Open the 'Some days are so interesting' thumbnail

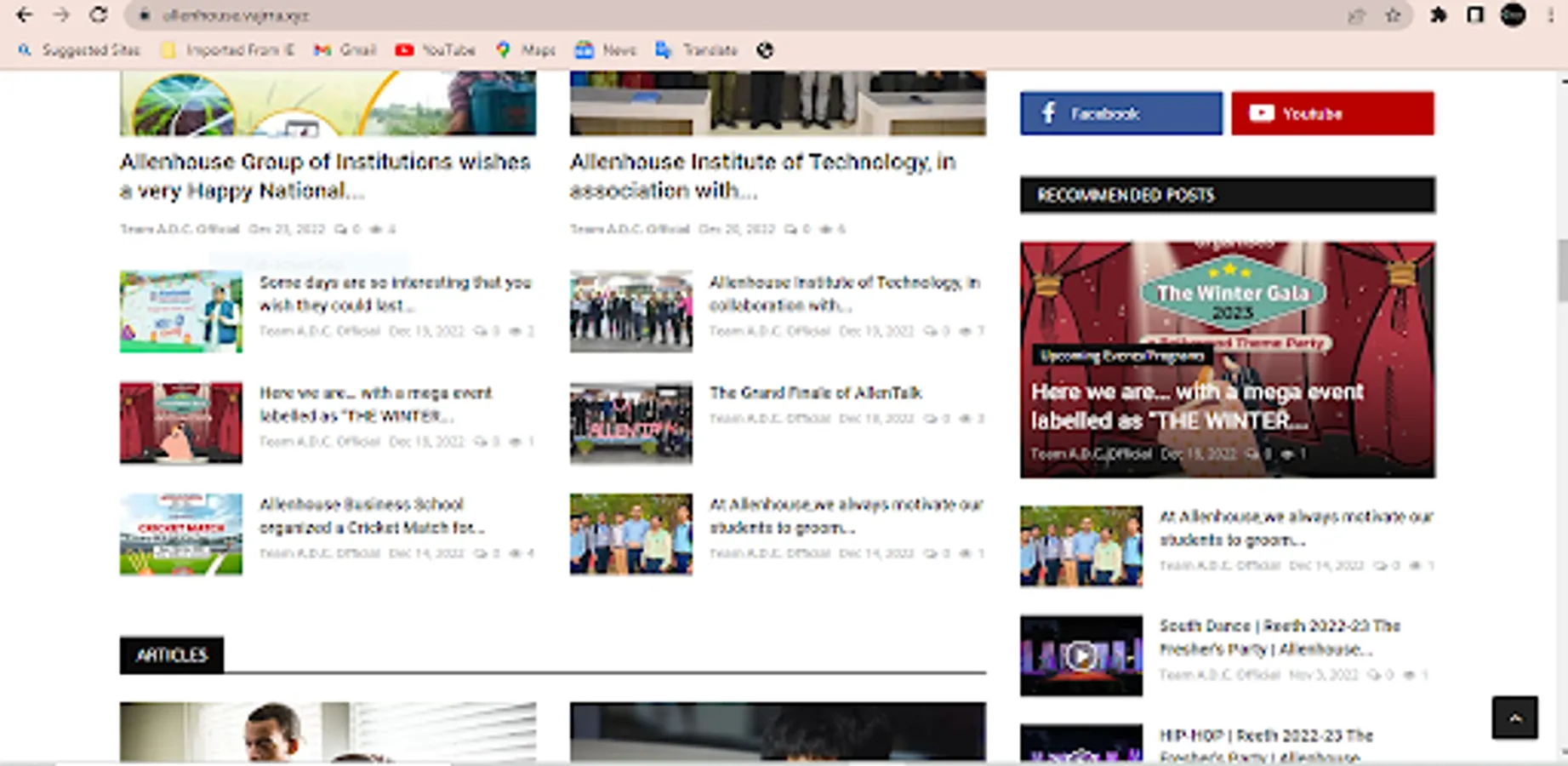coord(181,312)
